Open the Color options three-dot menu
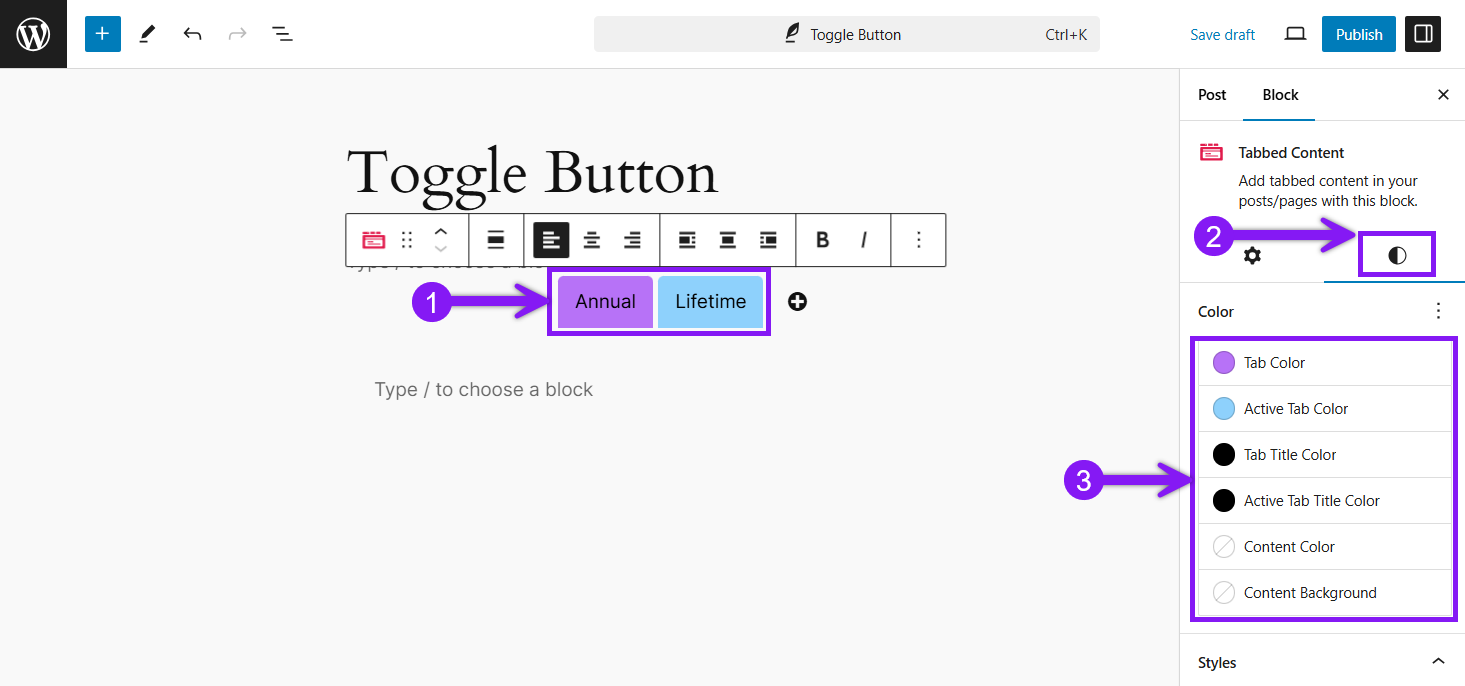 pos(1438,311)
